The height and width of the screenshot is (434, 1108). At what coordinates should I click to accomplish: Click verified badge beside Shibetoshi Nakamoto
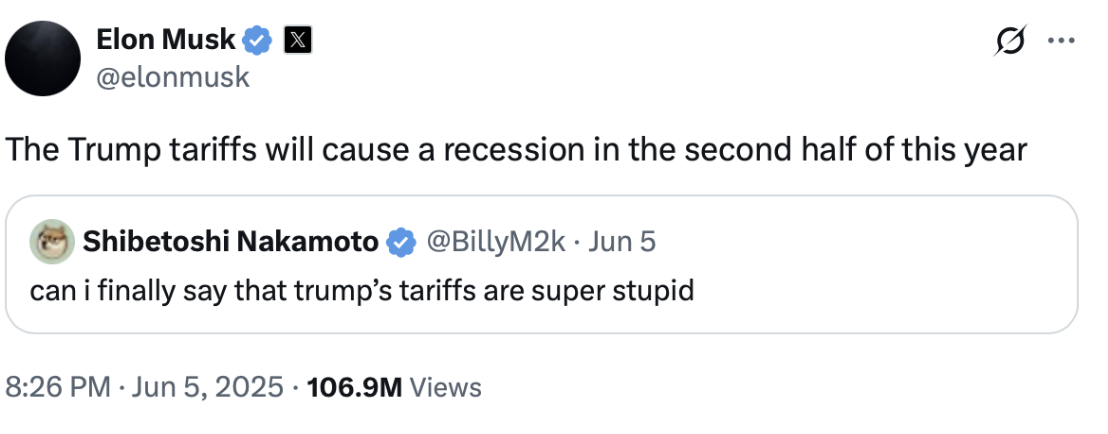(401, 241)
